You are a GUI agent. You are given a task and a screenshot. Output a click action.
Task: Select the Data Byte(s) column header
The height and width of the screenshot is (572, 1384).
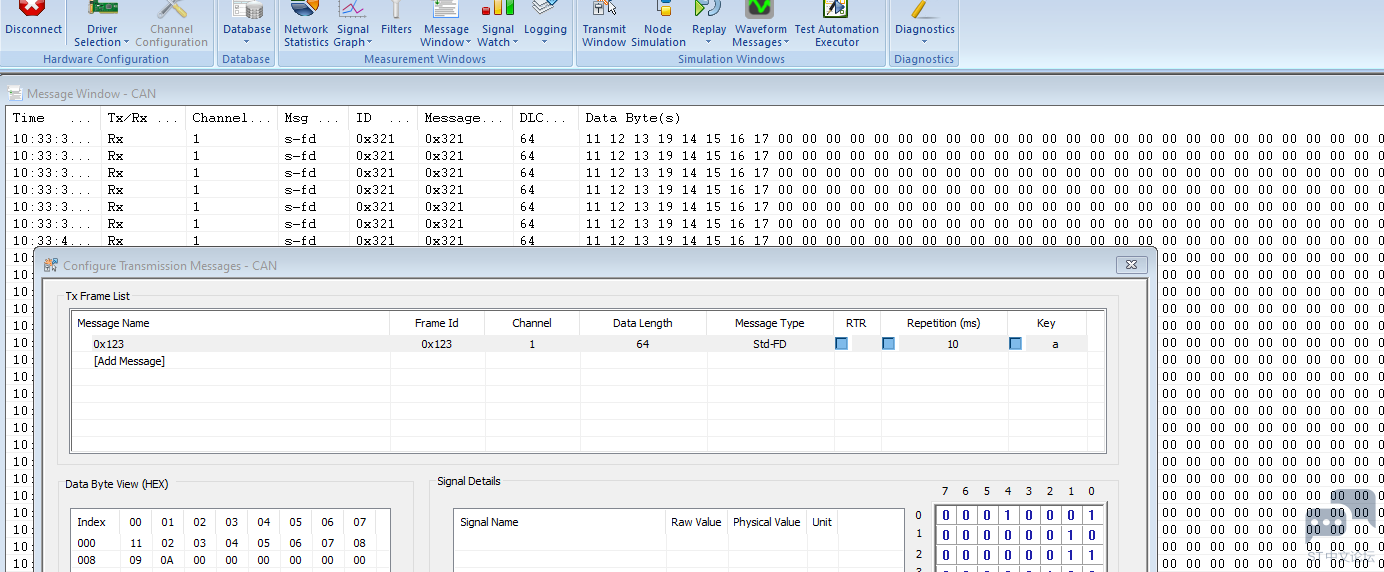coord(632,118)
